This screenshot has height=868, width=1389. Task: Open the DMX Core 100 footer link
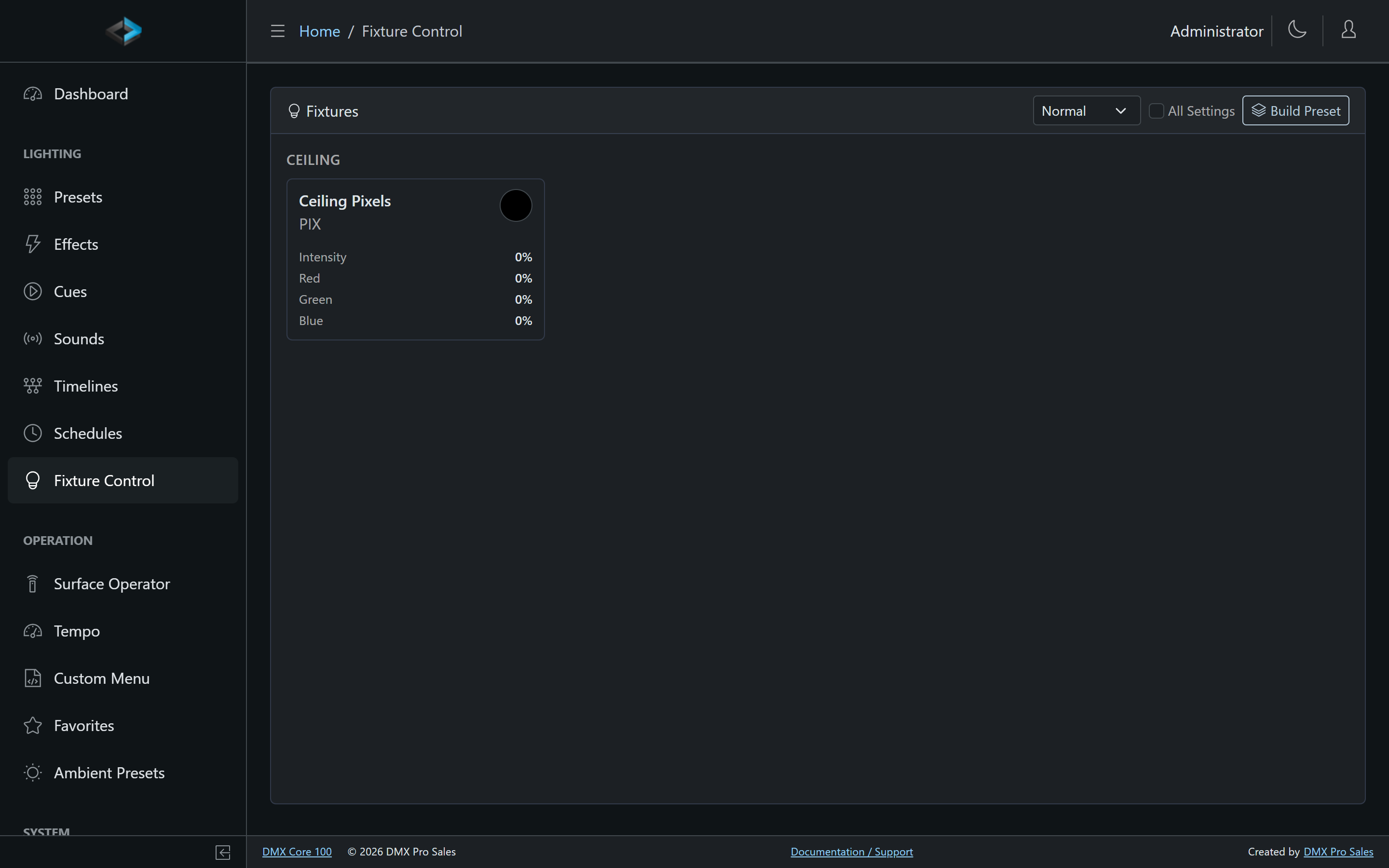pyautogui.click(x=297, y=852)
